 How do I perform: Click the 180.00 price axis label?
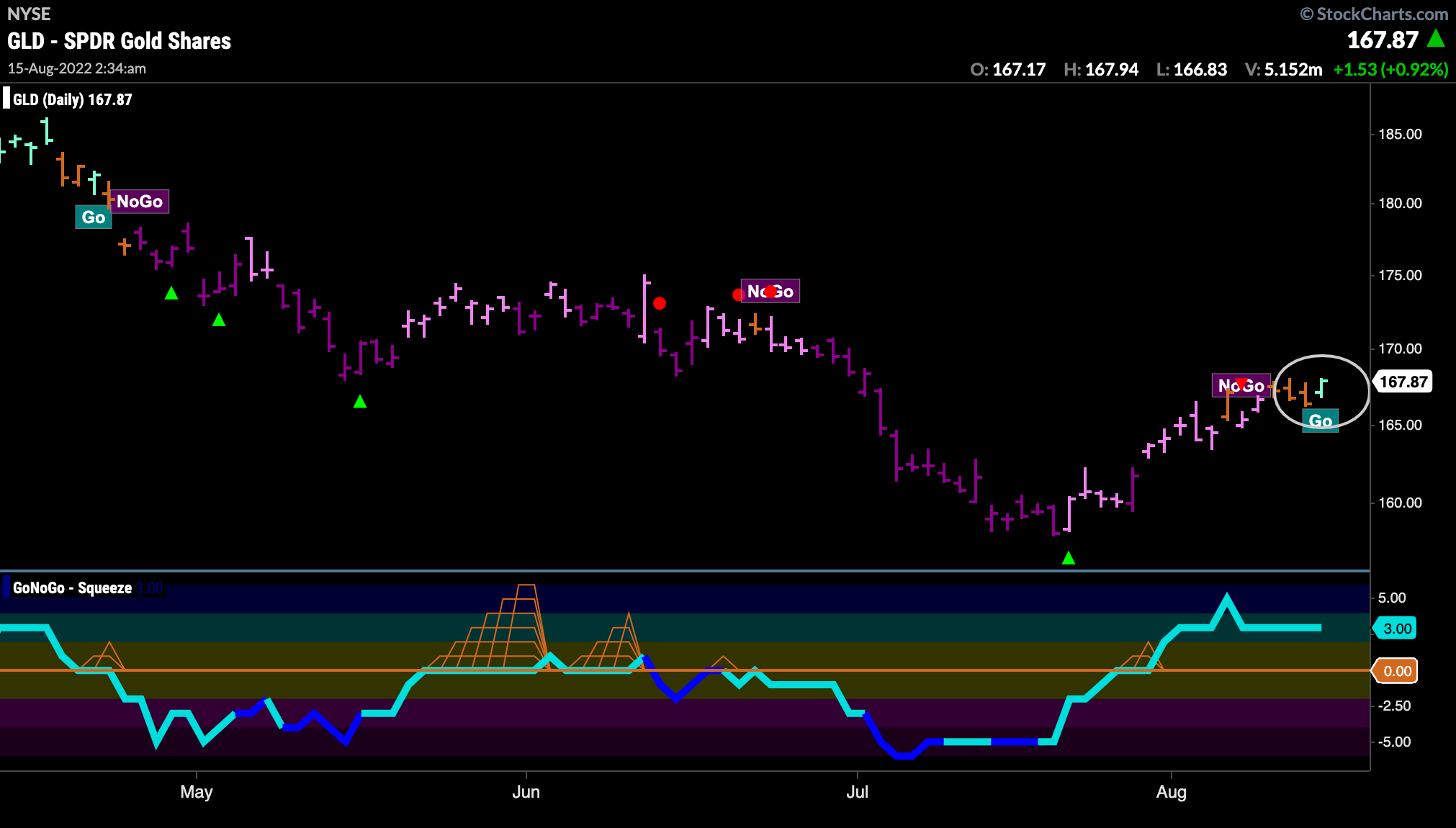[x=1400, y=203]
